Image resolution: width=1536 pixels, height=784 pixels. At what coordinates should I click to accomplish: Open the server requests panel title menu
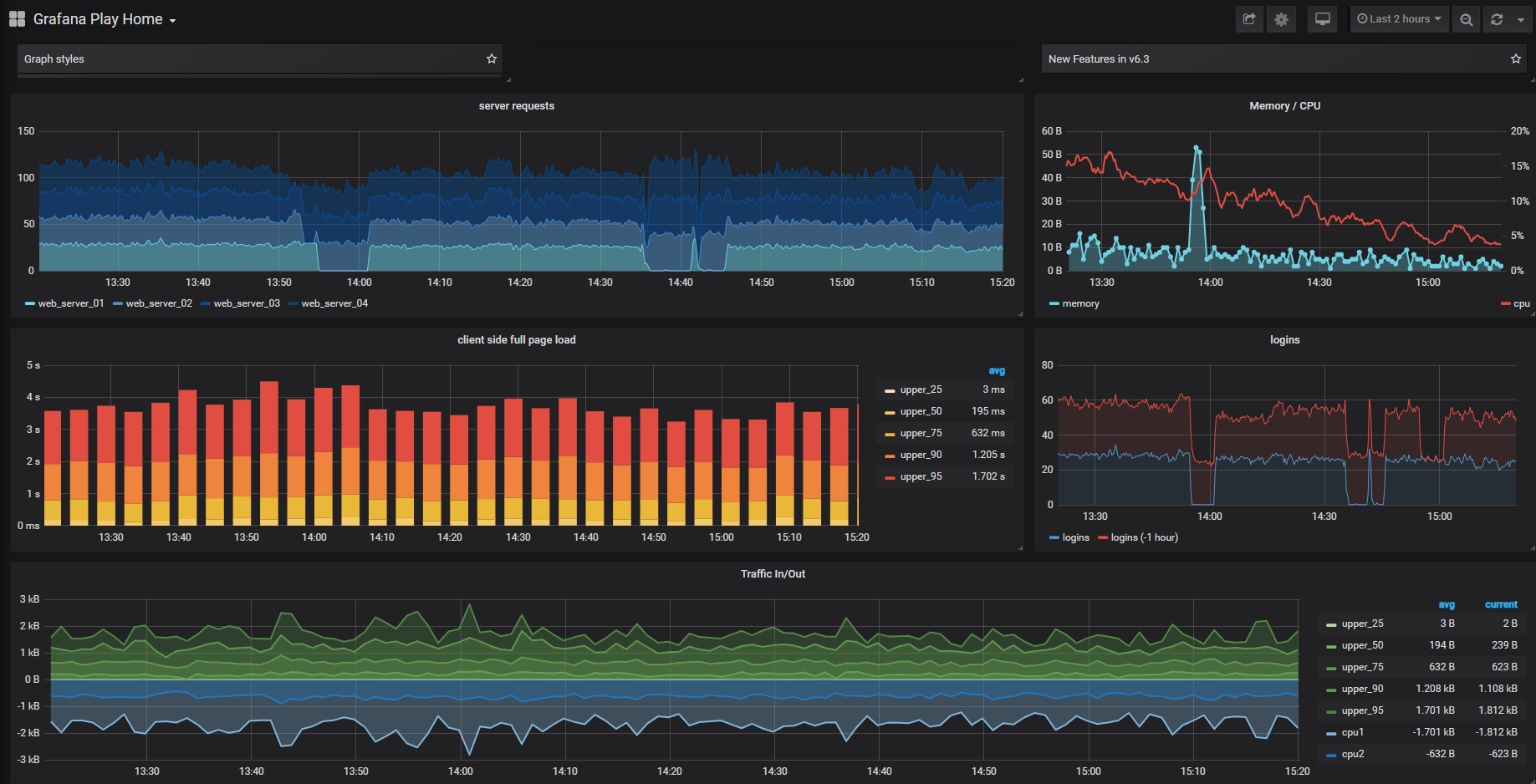click(516, 106)
